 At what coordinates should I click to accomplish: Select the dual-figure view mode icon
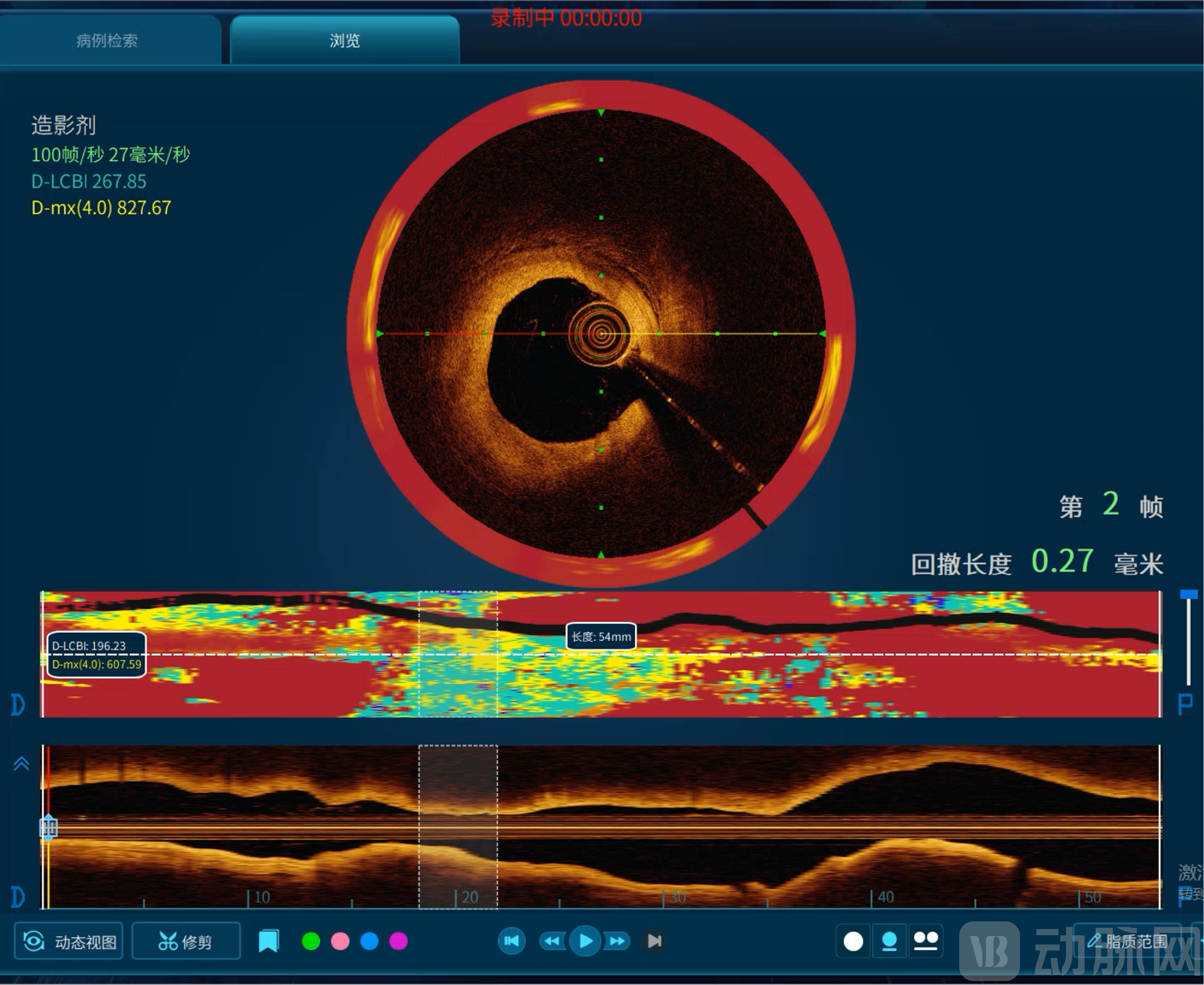tap(925, 941)
